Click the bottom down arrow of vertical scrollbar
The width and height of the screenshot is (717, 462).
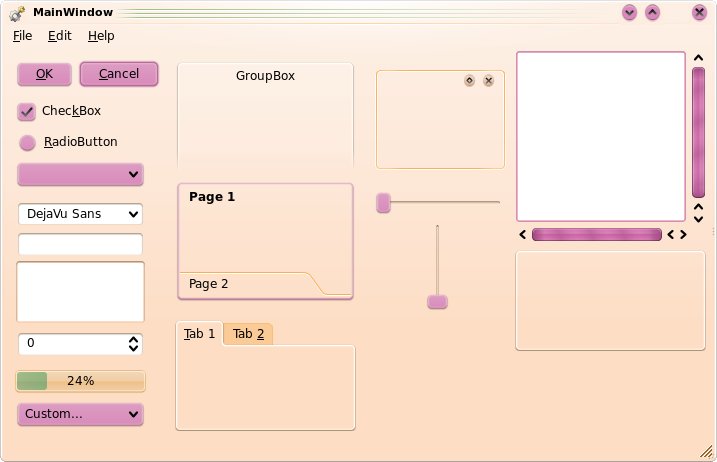698,219
